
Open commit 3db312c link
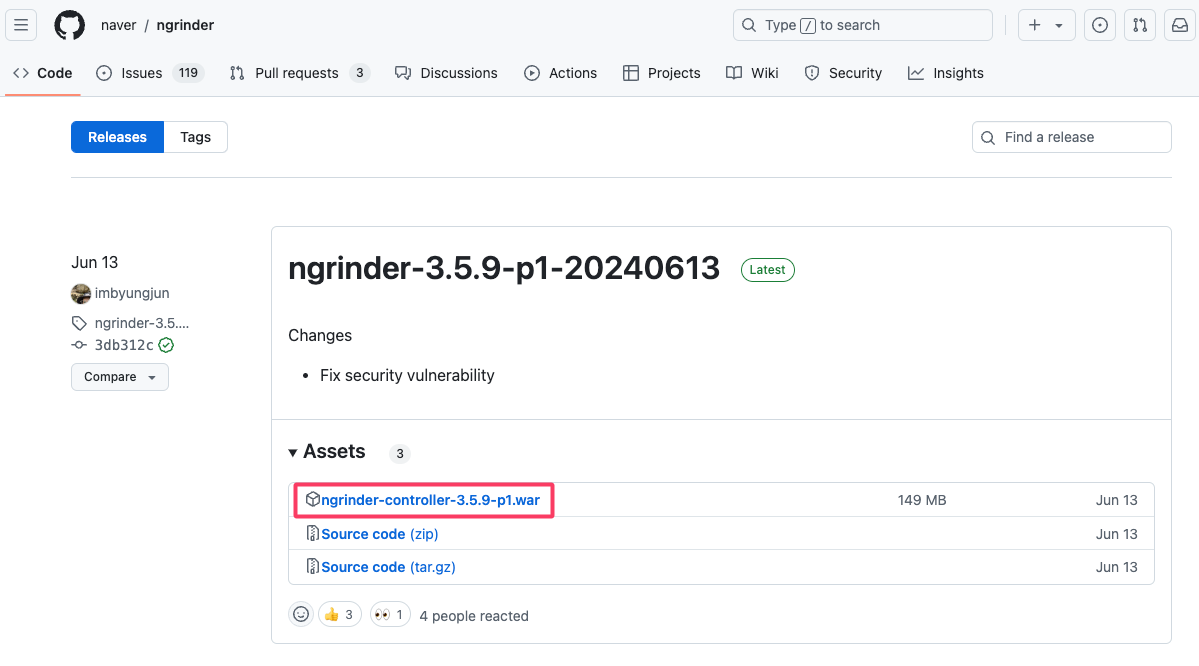click(124, 345)
